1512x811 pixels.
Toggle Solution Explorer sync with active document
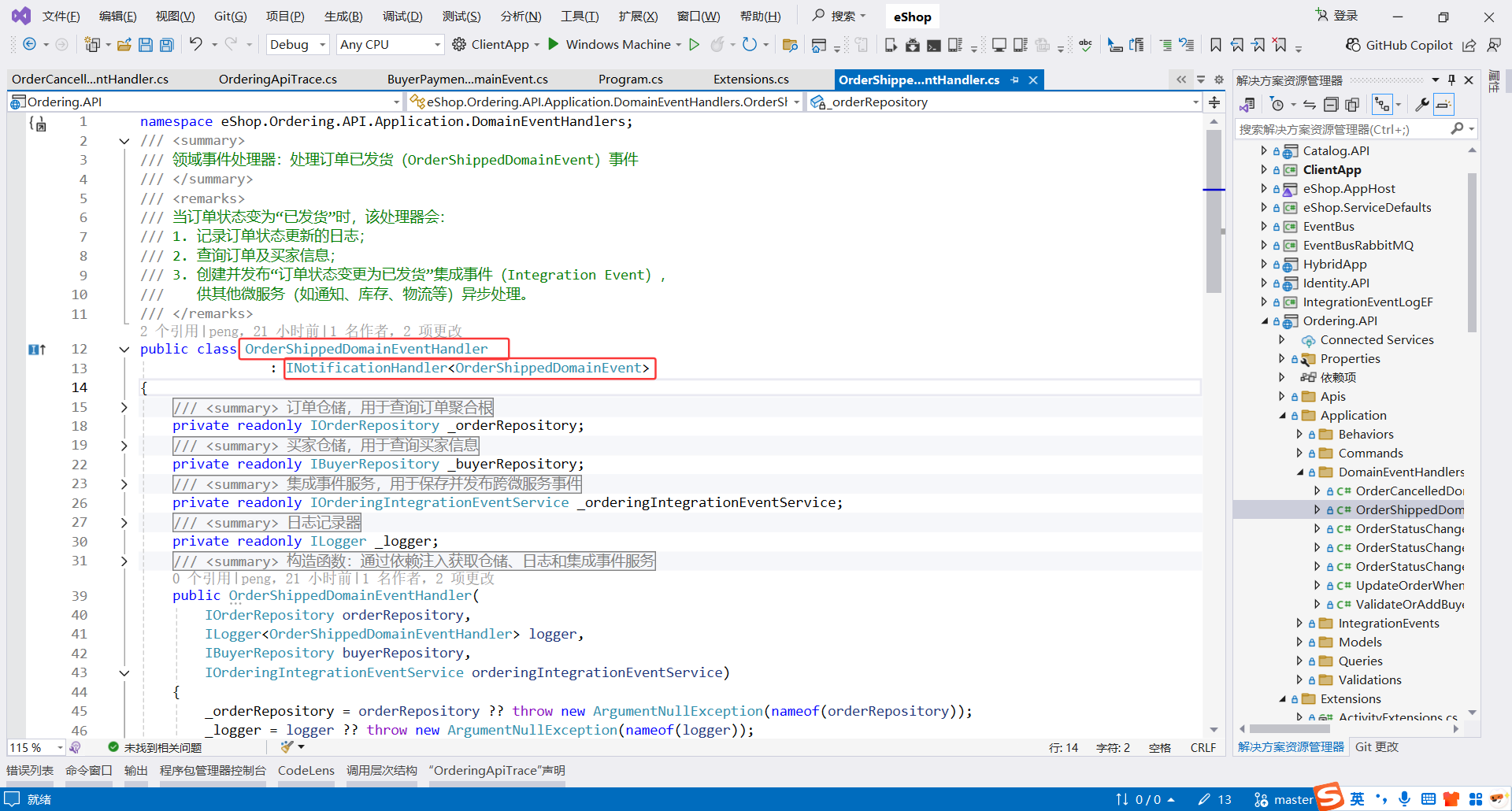[x=1310, y=105]
